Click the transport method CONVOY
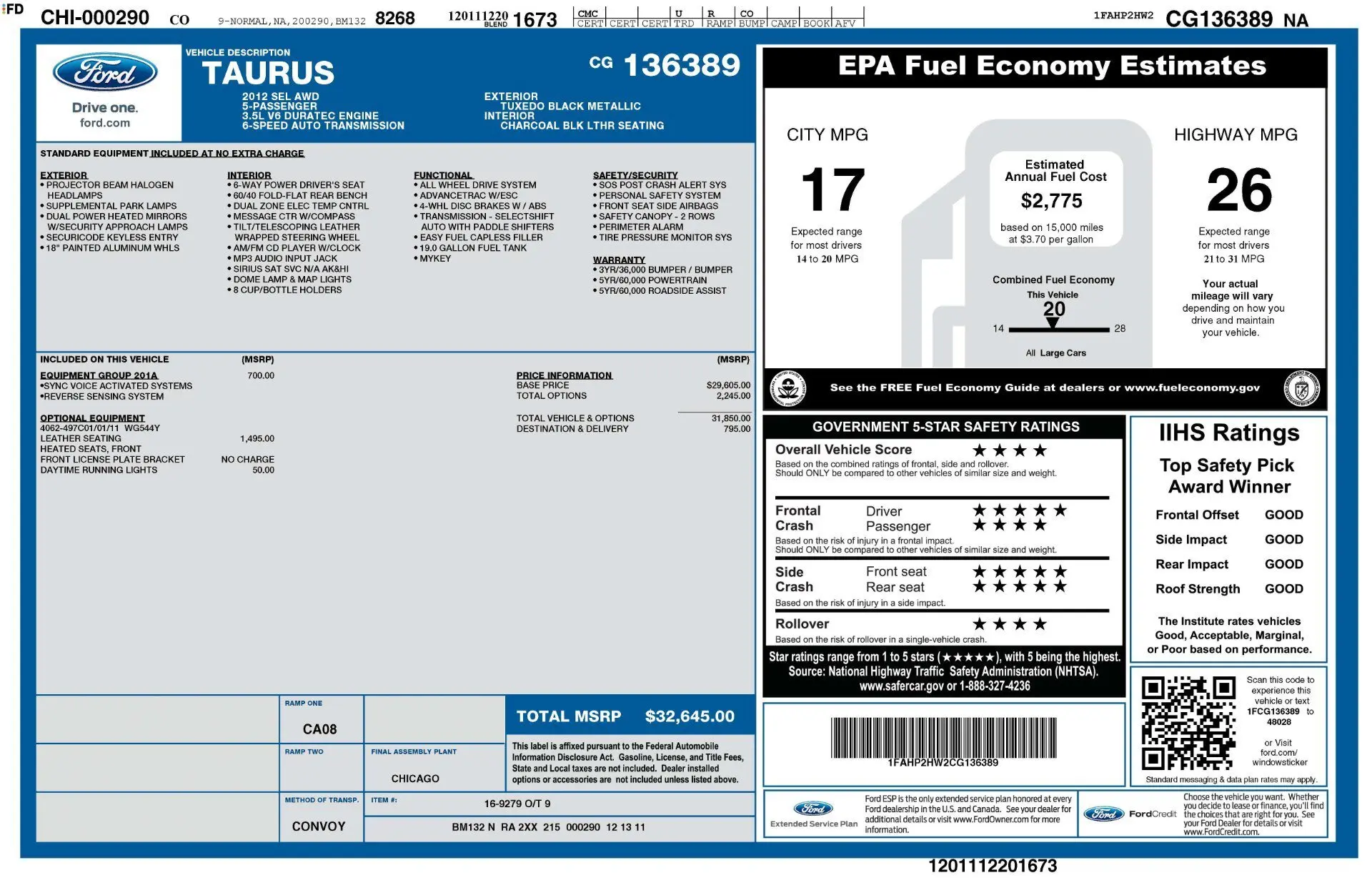The image size is (1372, 888). pos(319,827)
